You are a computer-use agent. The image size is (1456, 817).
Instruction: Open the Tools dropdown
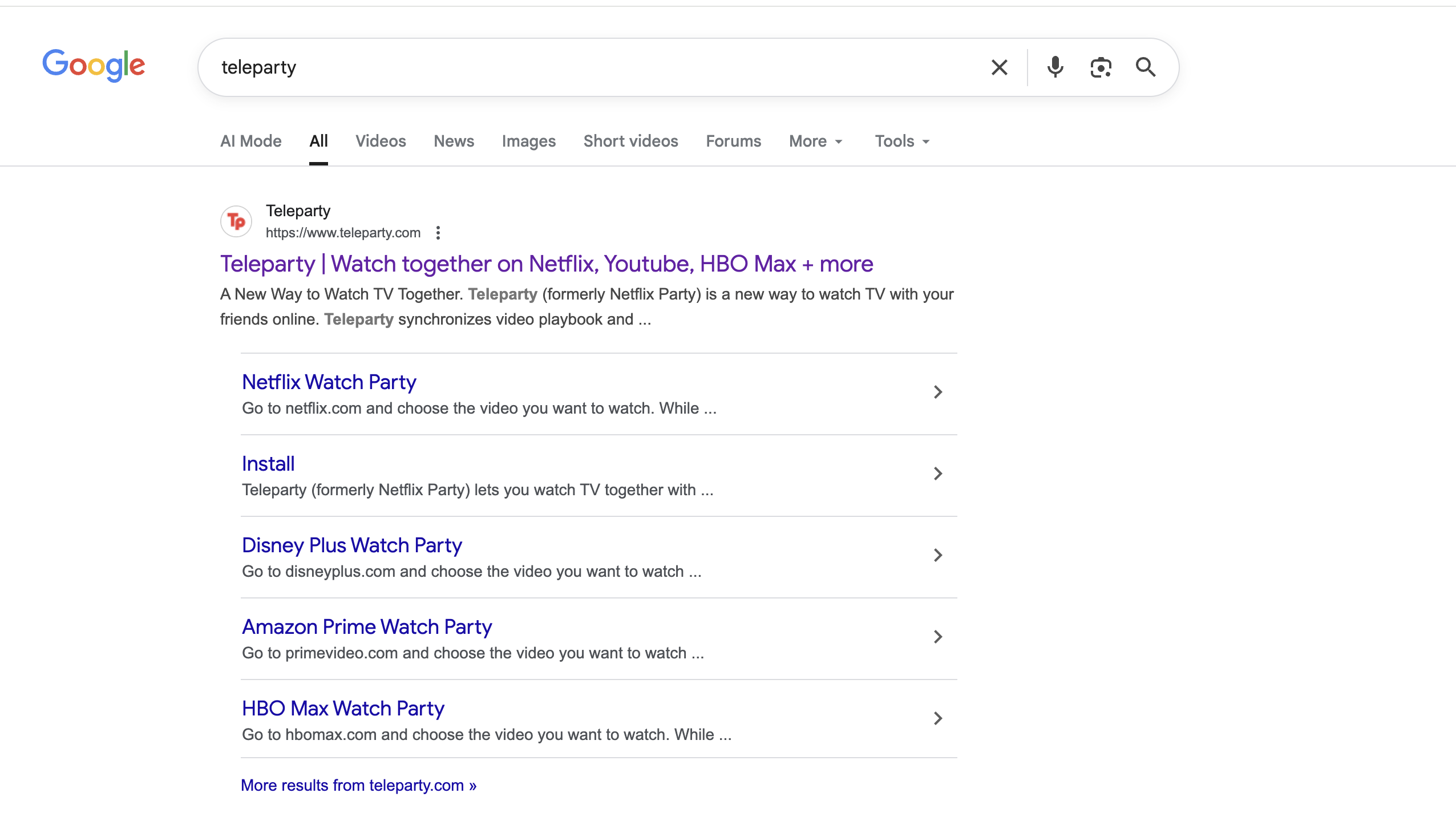tap(902, 141)
